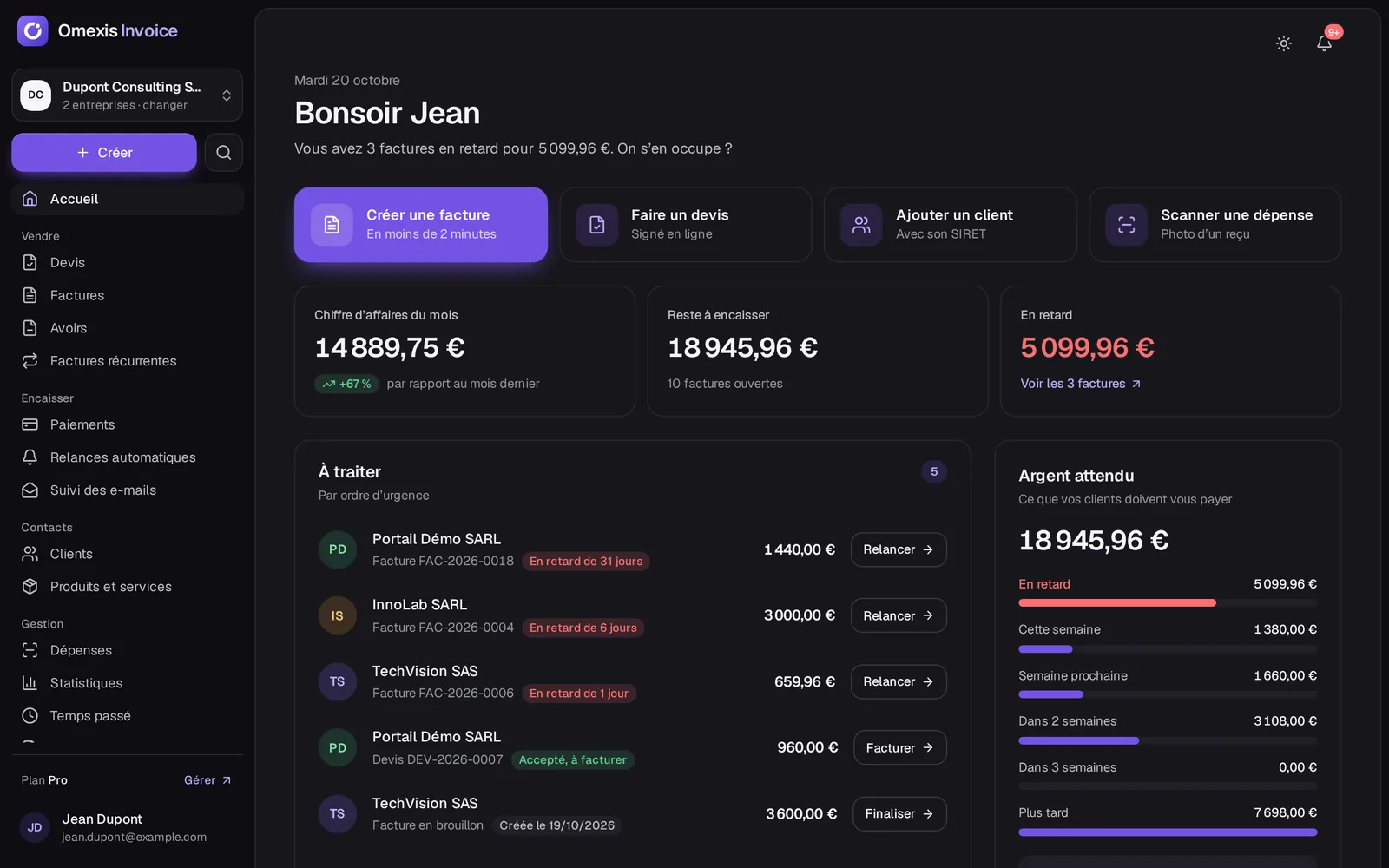Click the Relances automatiques bell icon
The image size is (1389, 868).
click(30, 457)
